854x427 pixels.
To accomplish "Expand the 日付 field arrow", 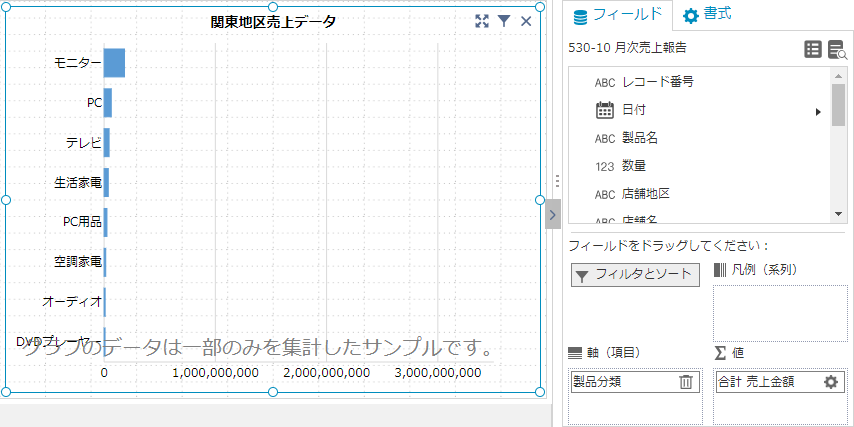I will tap(818, 112).
